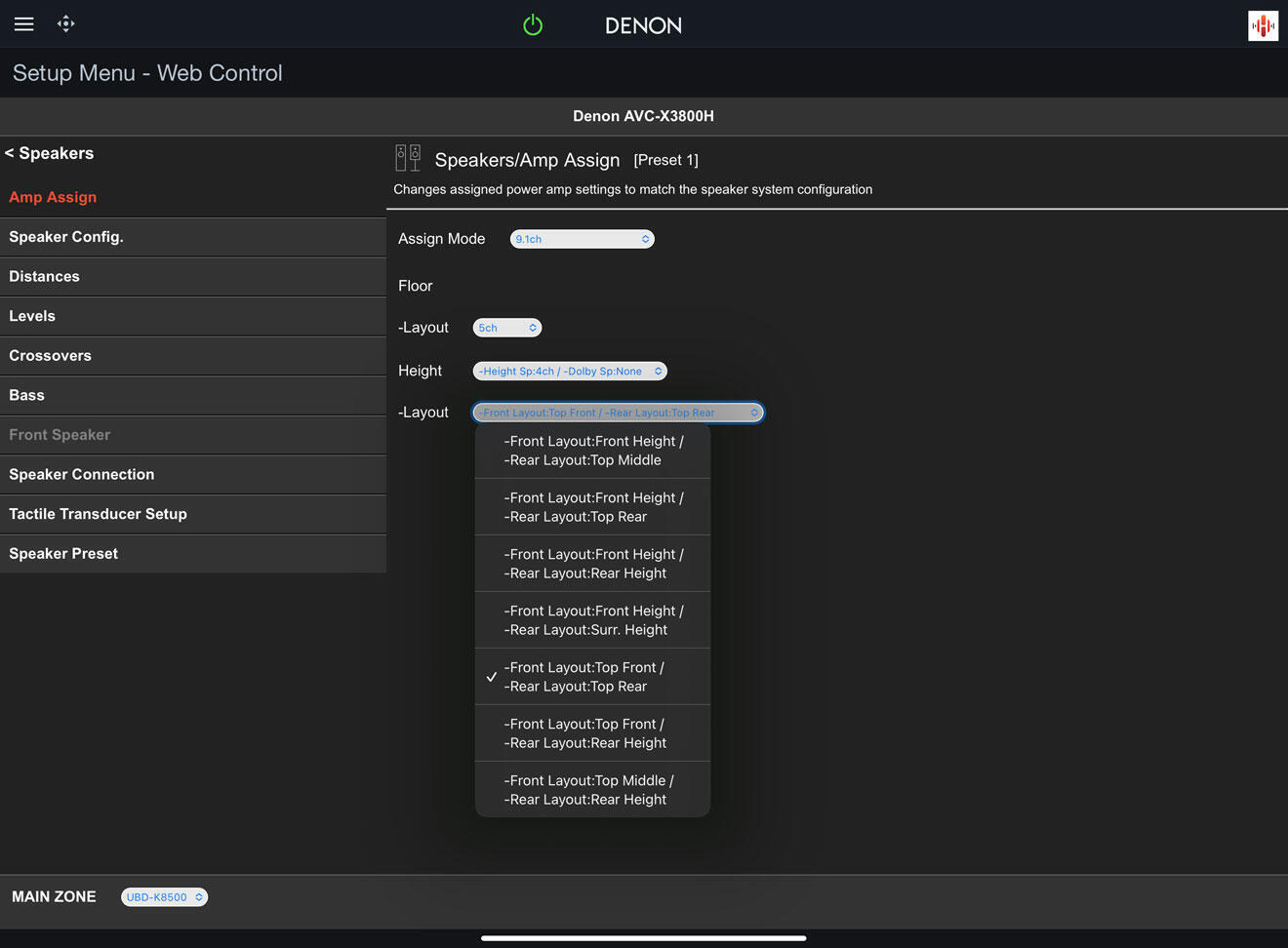This screenshot has width=1288, height=948.
Task: Choose Top Front / Rear Height layout
Action: 592,733
